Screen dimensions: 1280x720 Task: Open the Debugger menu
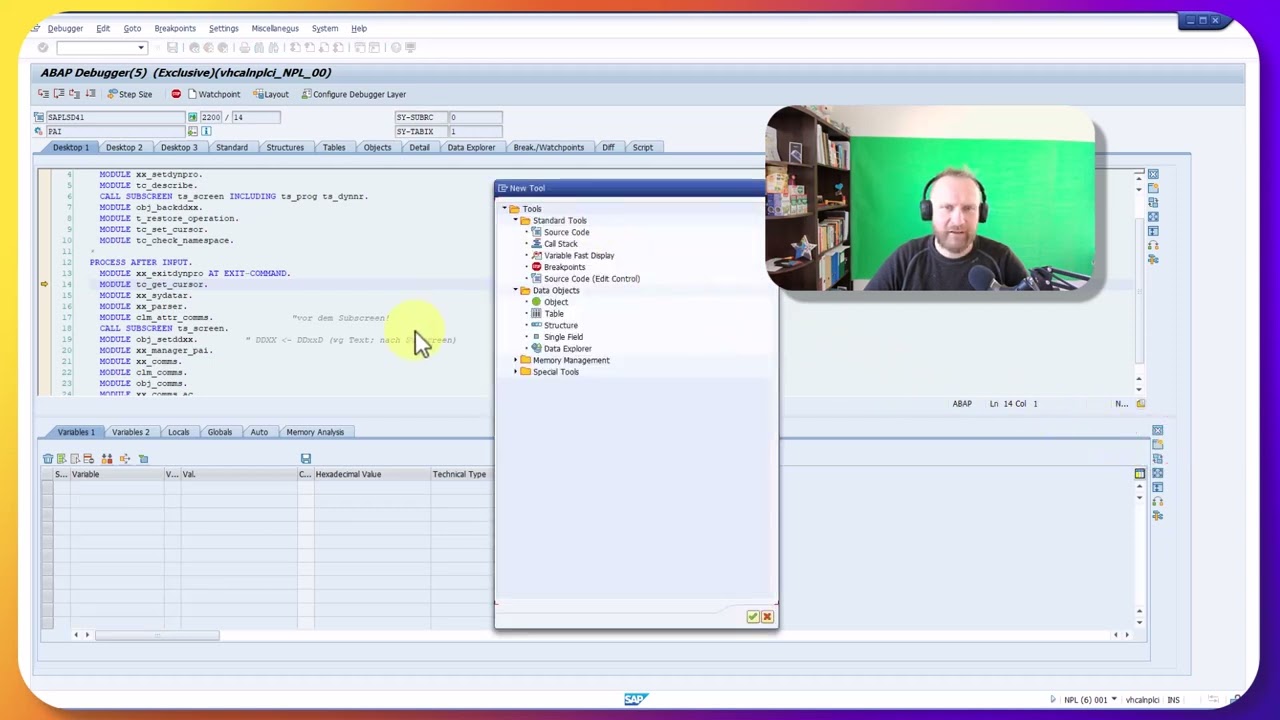click(x=65, y=28)
